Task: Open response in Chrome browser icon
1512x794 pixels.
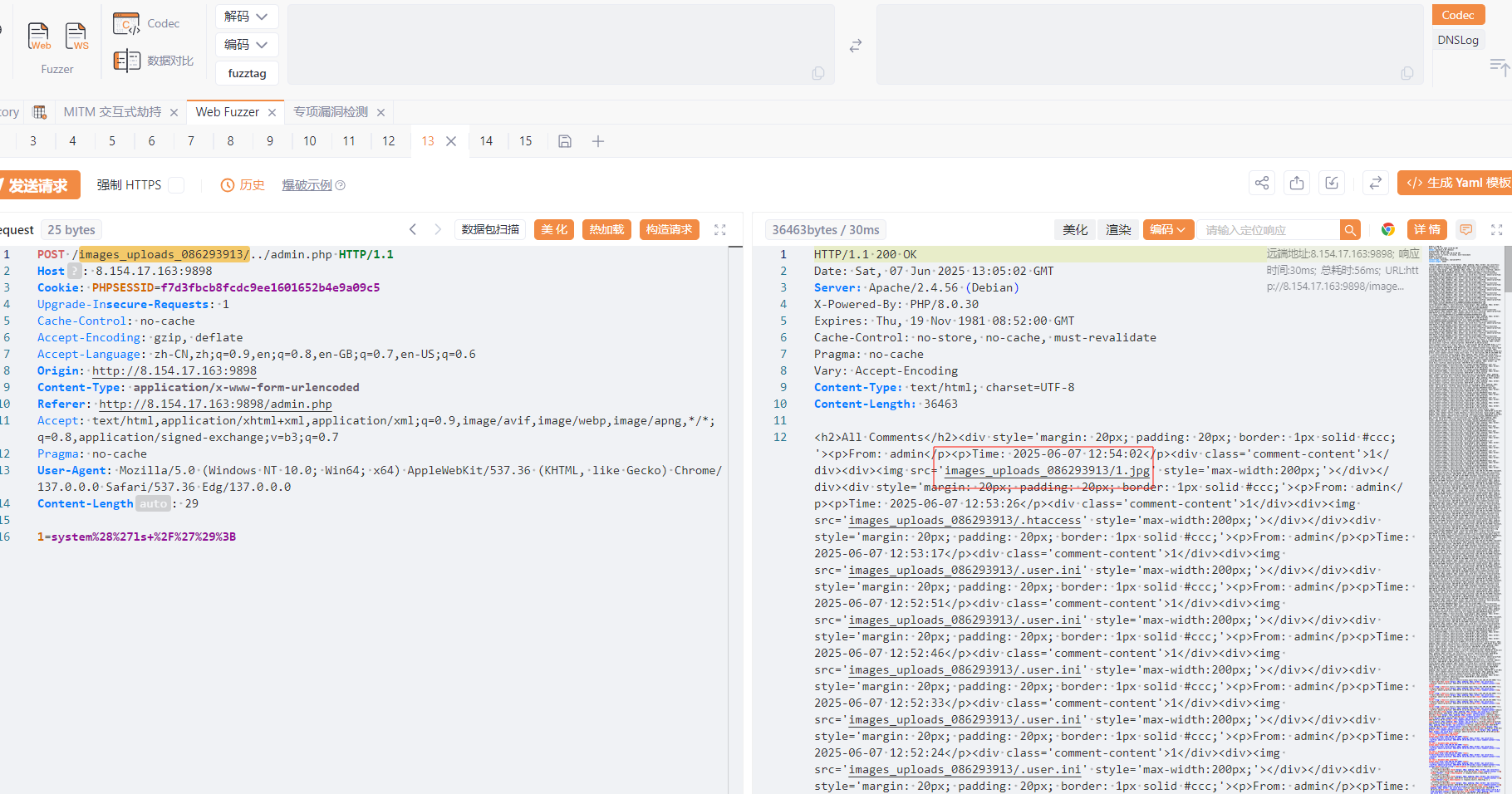Action: [x=1388, y=230]
